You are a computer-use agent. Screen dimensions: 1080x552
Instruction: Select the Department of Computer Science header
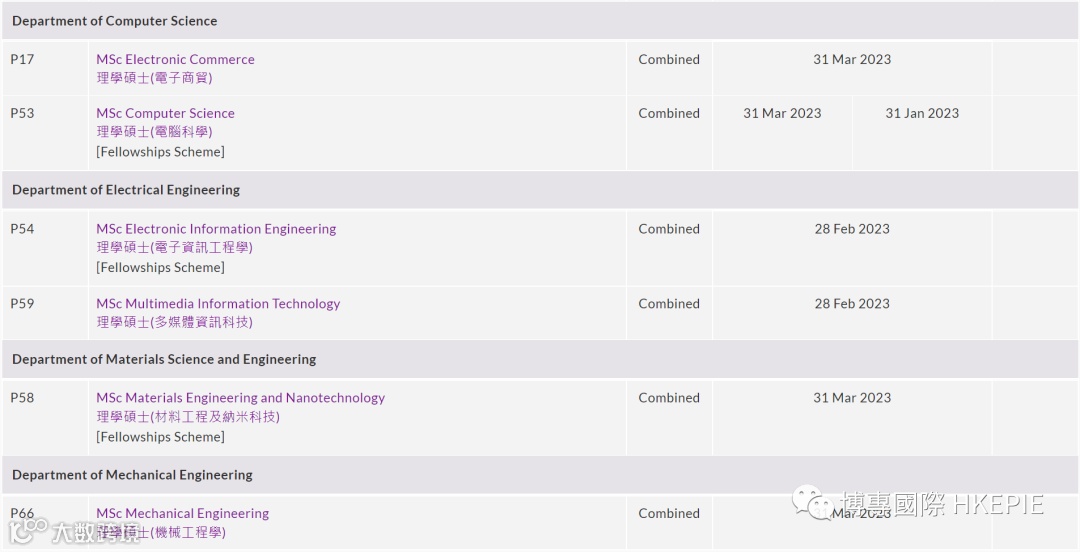pyautogui.click(x=114, y=21)
